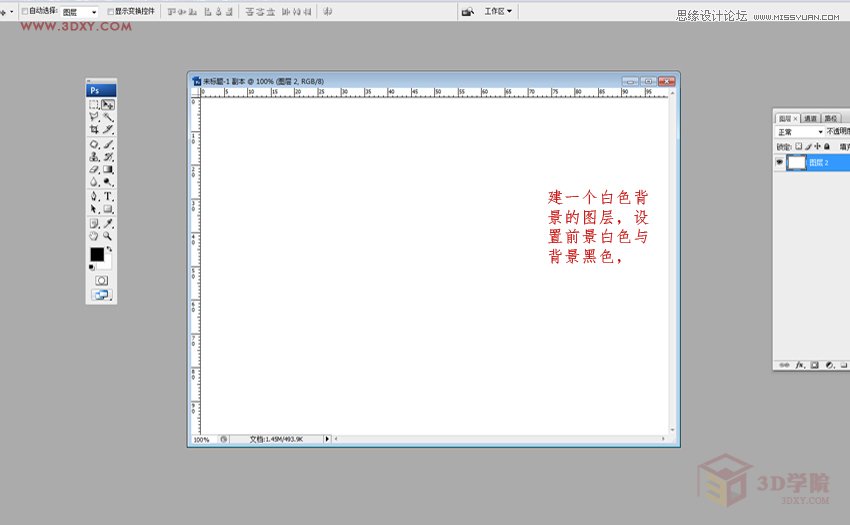This screenshot has width=850, height=525.
Task: Select the Slice tool
Action: tap(108, 129)
